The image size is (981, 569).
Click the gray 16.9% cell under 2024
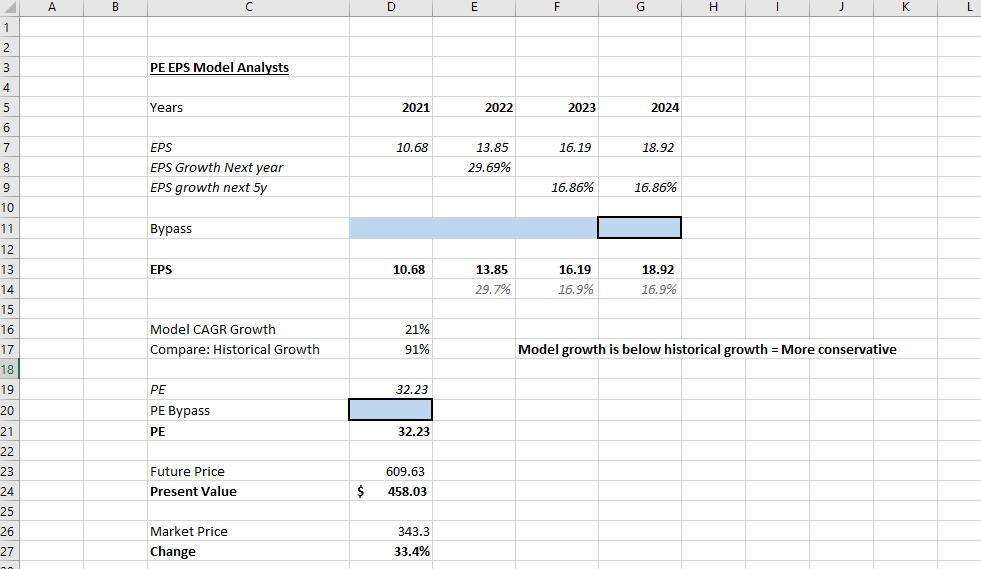(x=640, y=289)
